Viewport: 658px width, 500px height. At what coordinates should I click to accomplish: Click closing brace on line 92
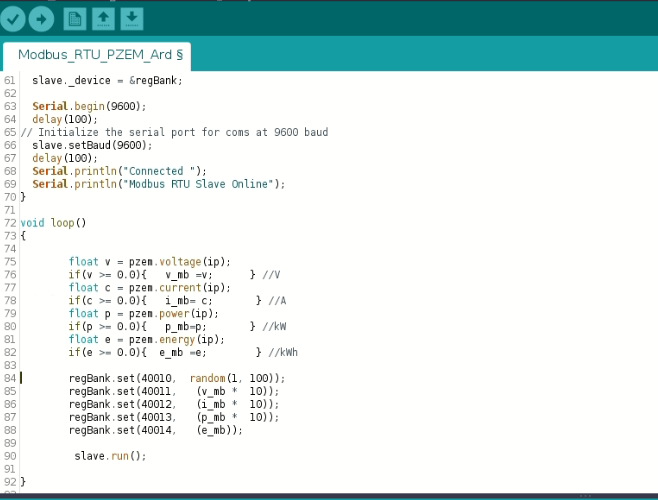[23, 482]
